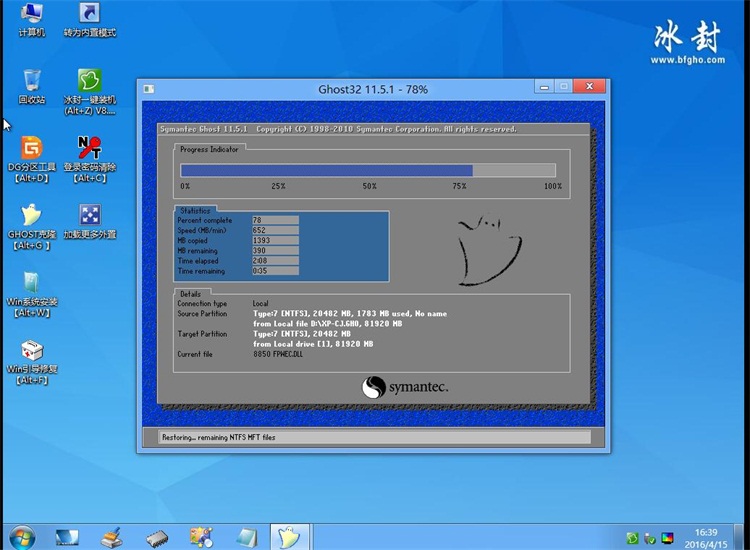The image size is (750, 550).
Task: Click the Restoring remaining NTFS MFT files status
Action: (219, 437)
